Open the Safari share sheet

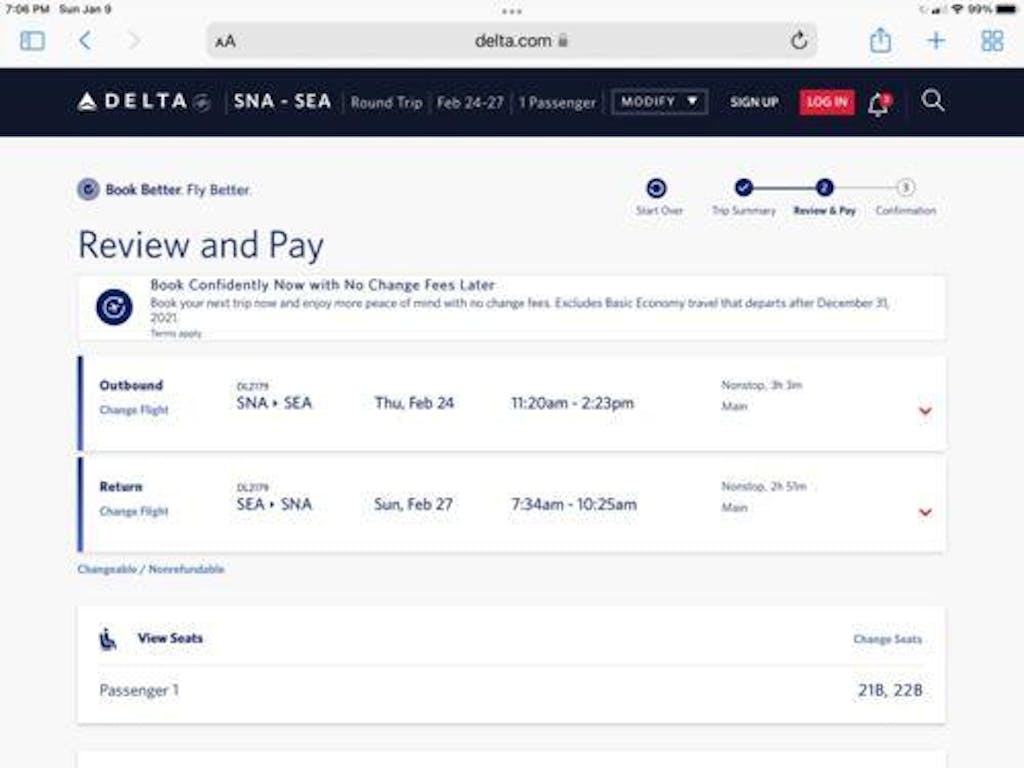point(880,41)
